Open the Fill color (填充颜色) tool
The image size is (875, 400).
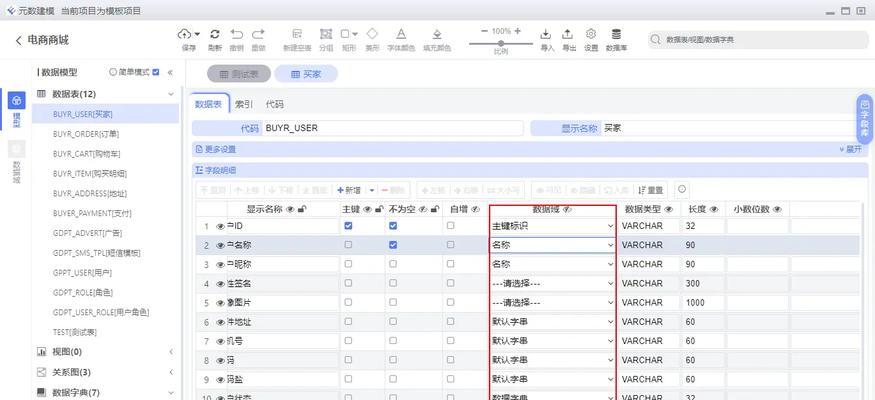(437, 35)
